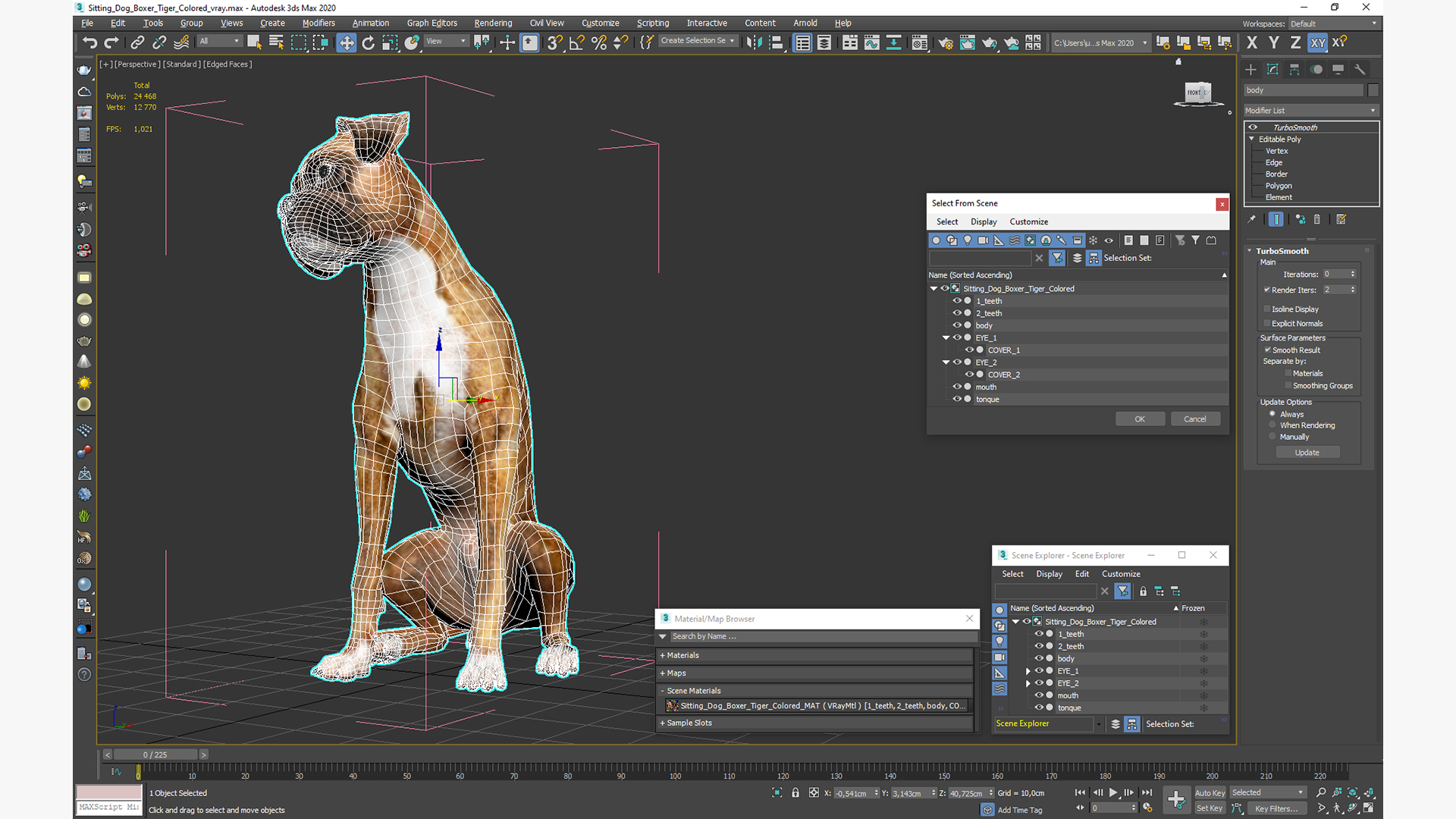This screenshot has width=1456, height=819.
Task: Toggle Show End Result in modifier stack
Action: tap(1276, 219)
